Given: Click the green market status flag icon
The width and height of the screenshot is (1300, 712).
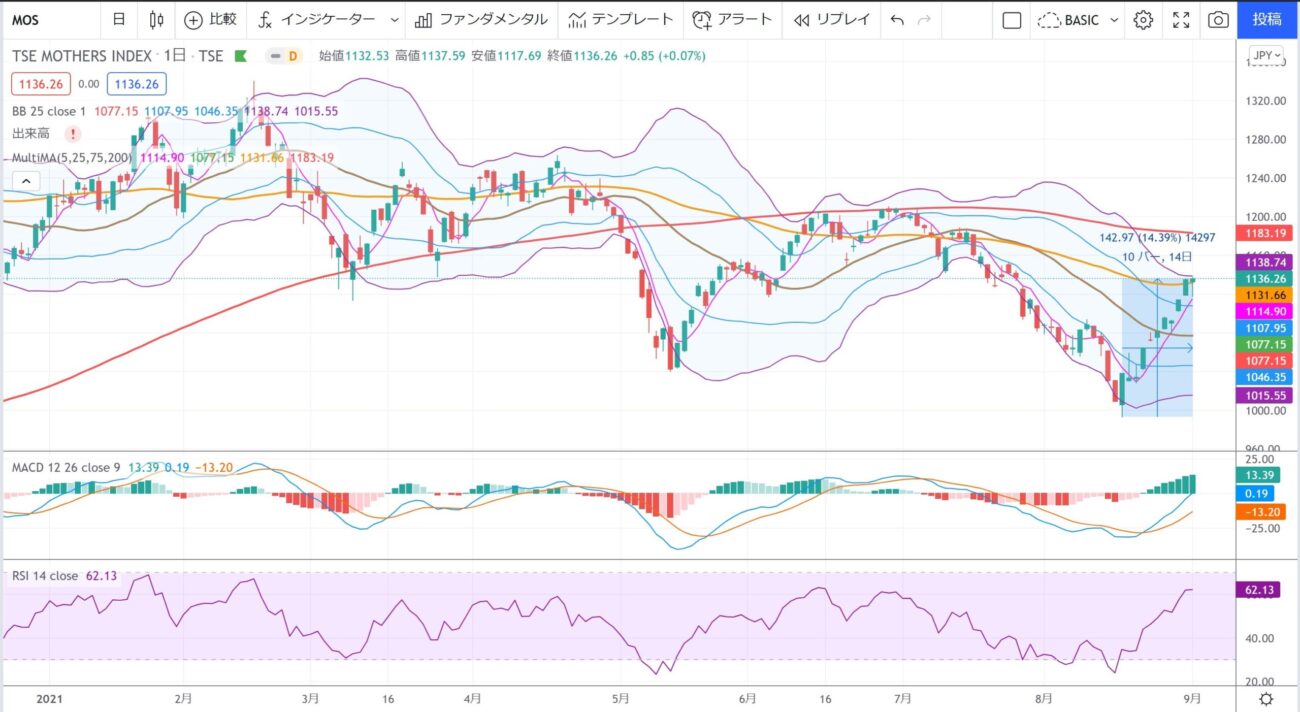Looking at the screenshot, I should click(x=240, y=56).
